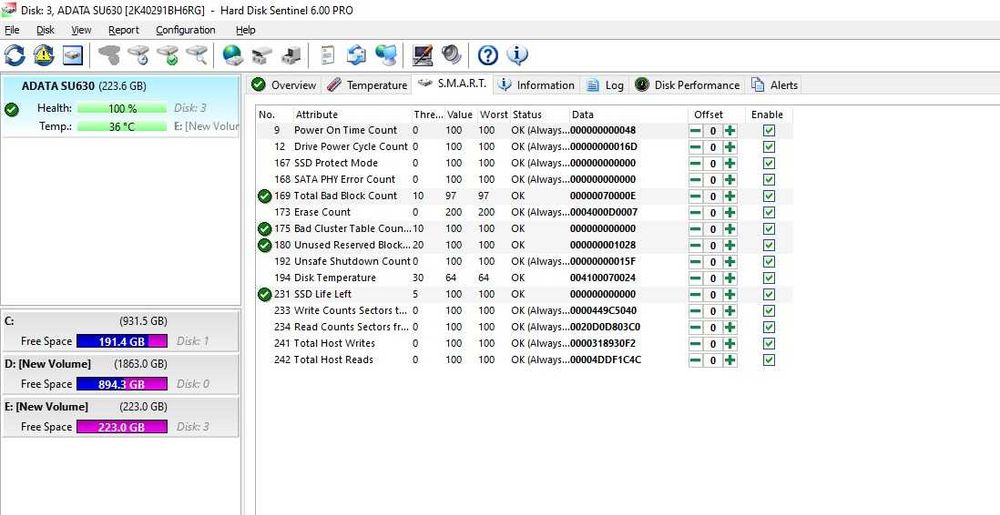Image resolution: width=1000 pixels, height=515 pixels.
Task: Open the Information tab
Action: 538,85
